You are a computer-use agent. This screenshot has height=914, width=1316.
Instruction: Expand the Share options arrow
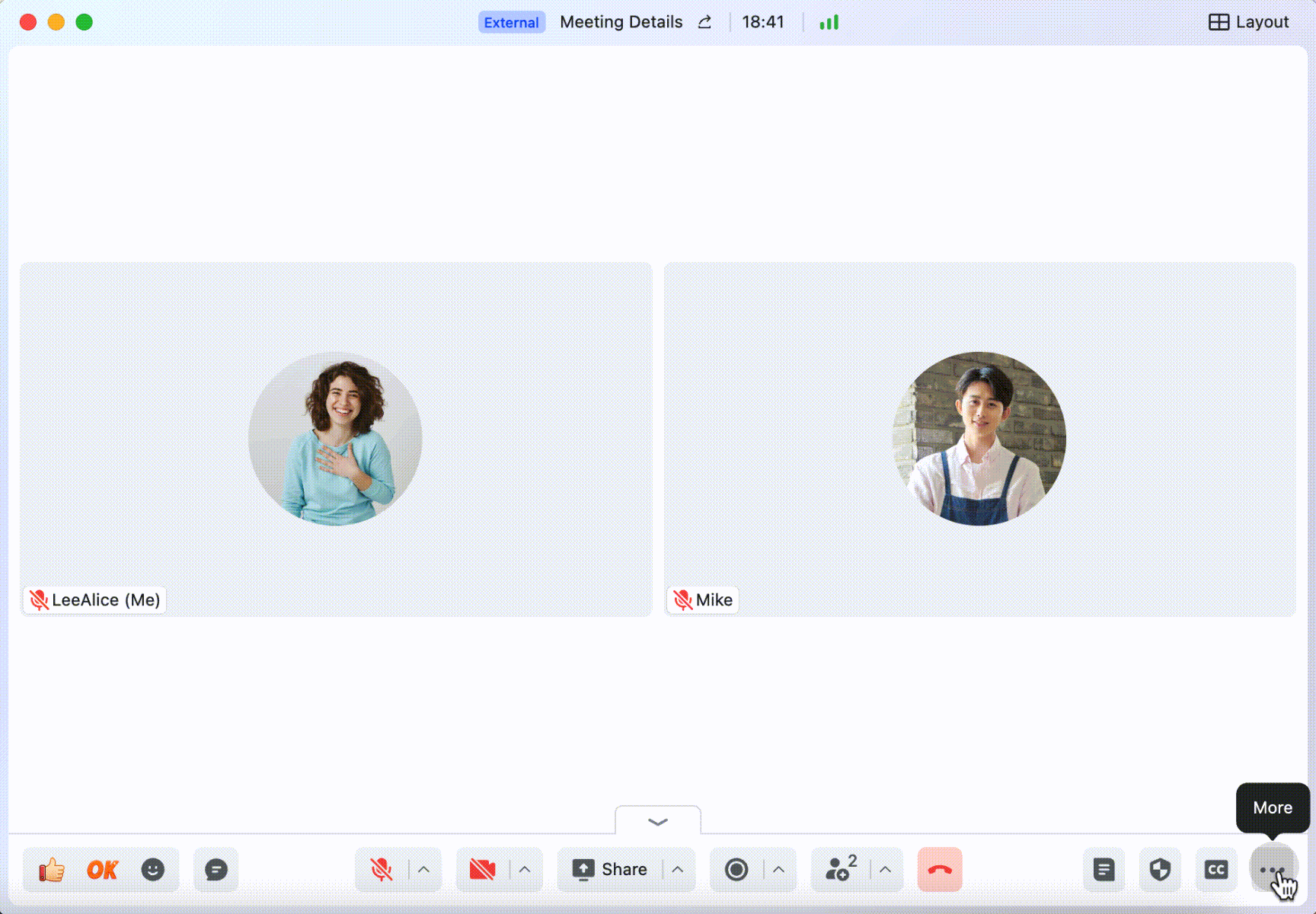click(x=678, y=870)
